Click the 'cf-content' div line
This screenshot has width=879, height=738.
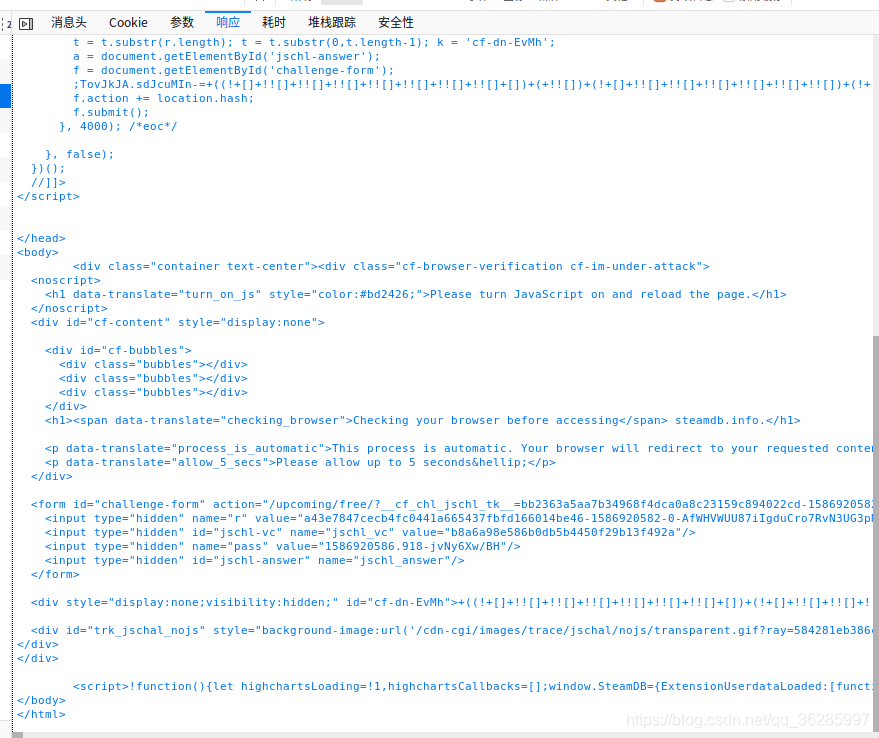[178, 323]
